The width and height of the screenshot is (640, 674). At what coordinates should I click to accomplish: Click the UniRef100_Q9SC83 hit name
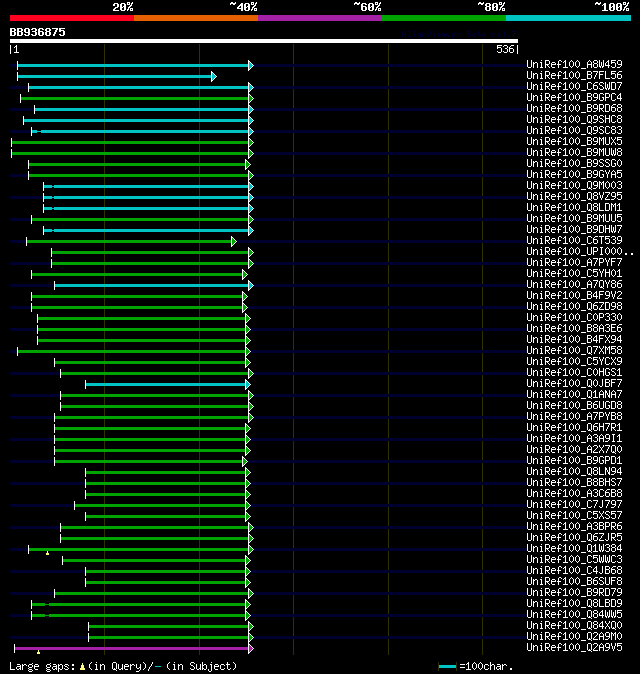click(x=574, y=131)
